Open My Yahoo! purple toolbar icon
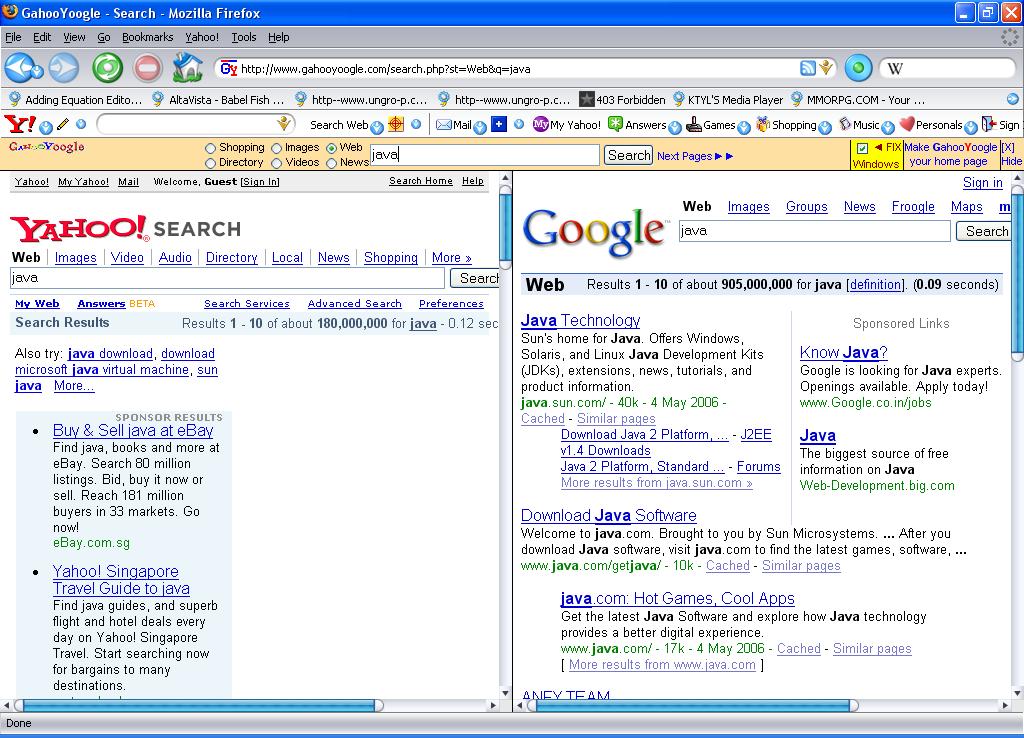1024x738 pixels. click(541, 124)
